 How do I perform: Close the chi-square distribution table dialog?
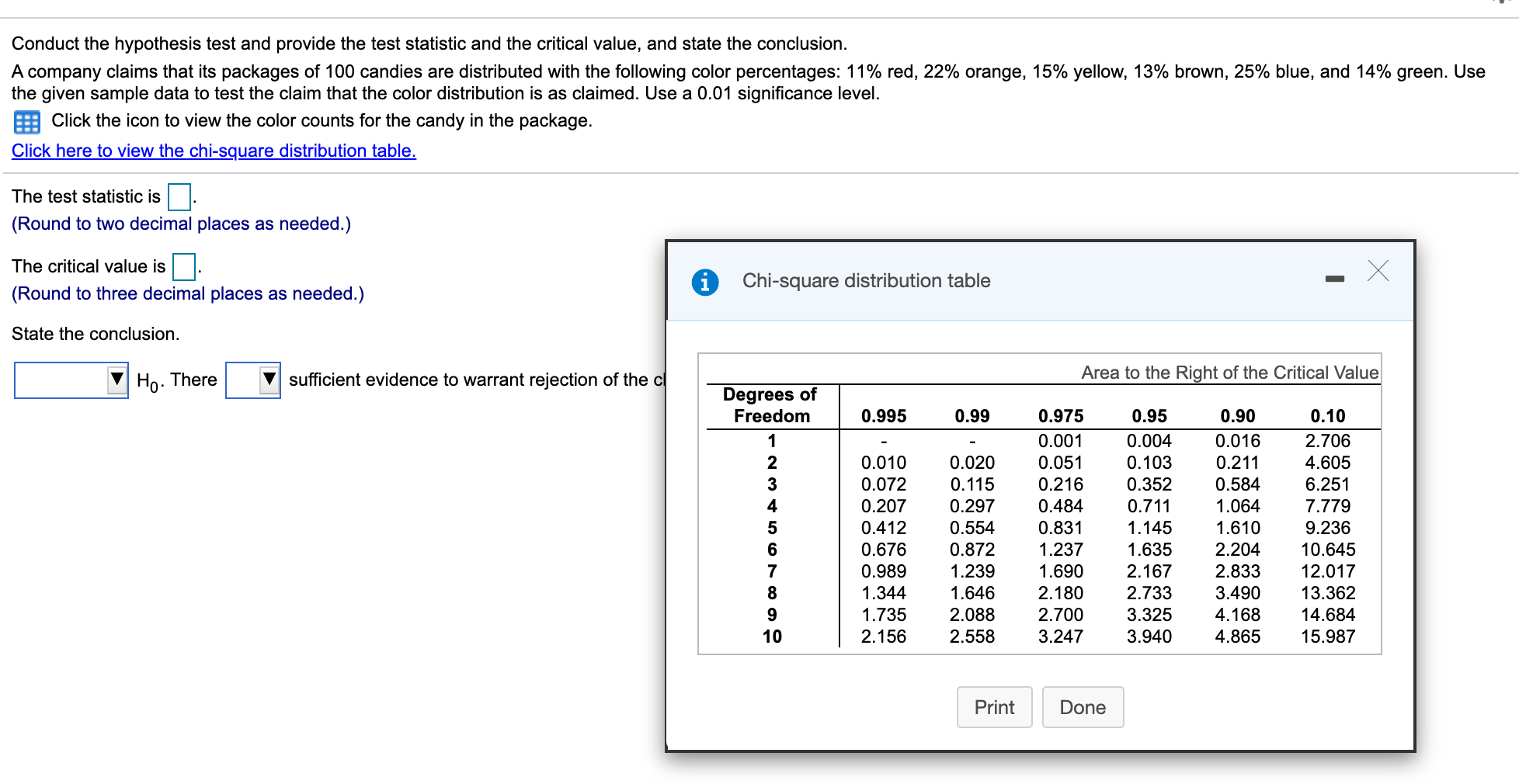[x=1378, y=271]
